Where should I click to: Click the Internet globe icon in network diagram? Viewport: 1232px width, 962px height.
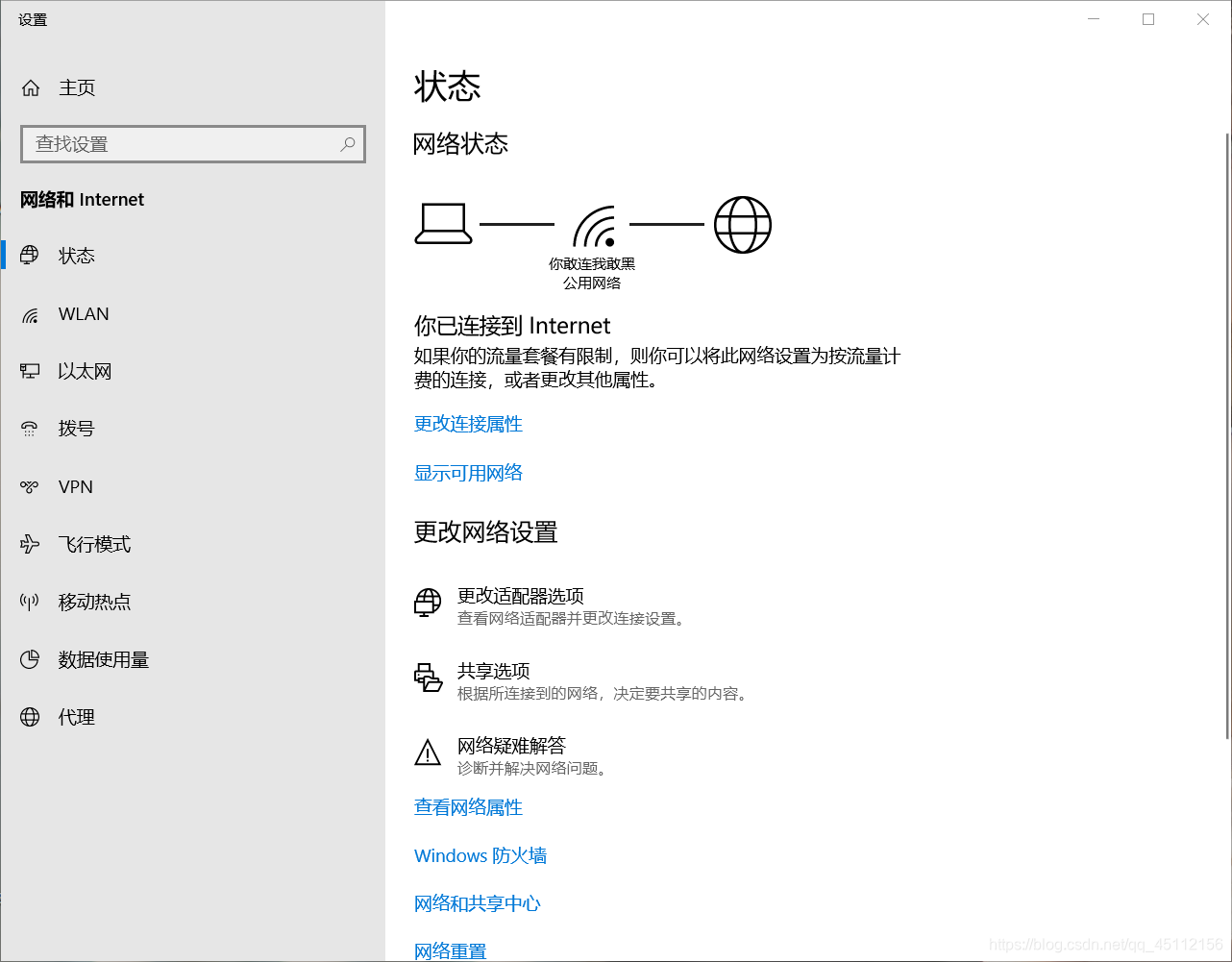[x=743, y=225]
